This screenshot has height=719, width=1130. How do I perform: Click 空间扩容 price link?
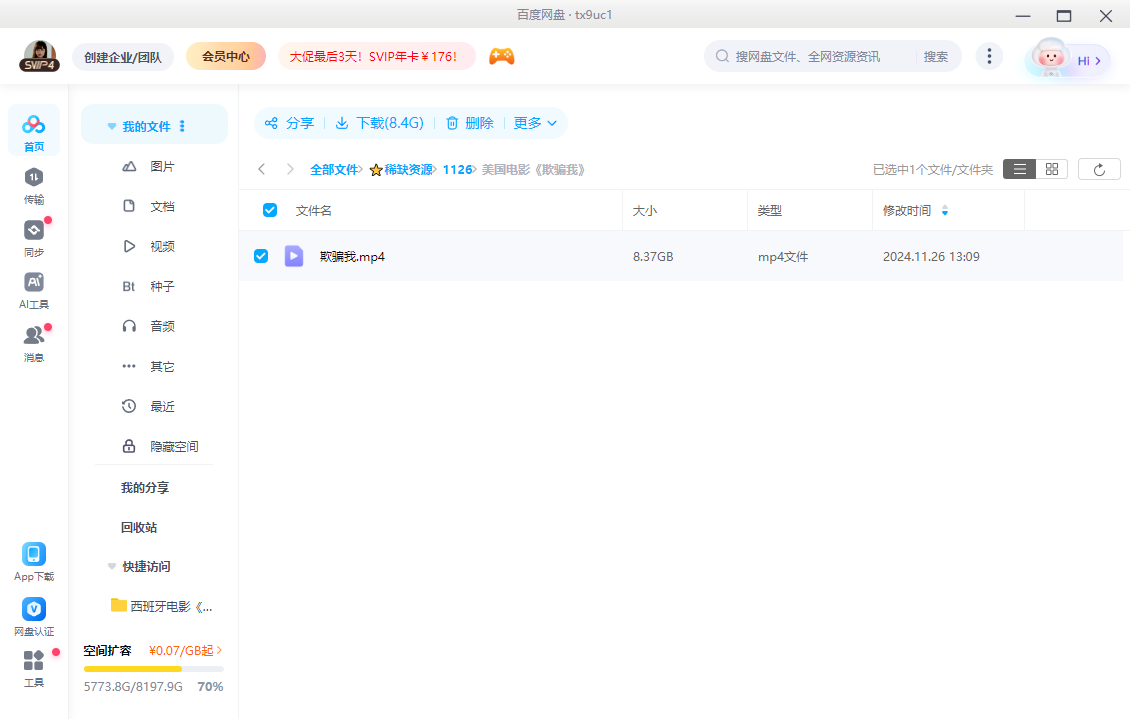click(x=185, y=651)
